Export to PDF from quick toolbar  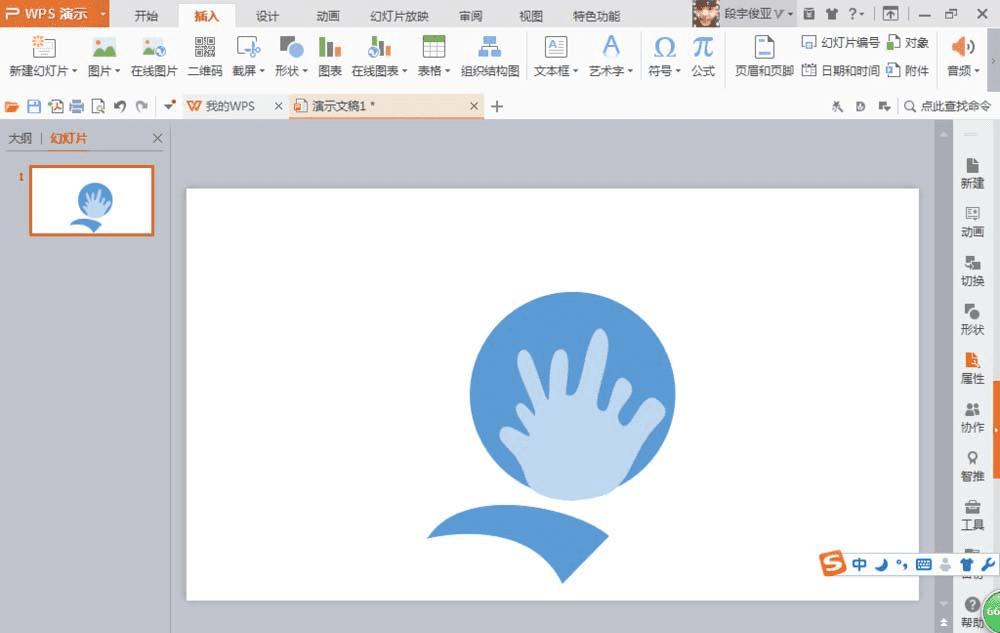point(55,106)
